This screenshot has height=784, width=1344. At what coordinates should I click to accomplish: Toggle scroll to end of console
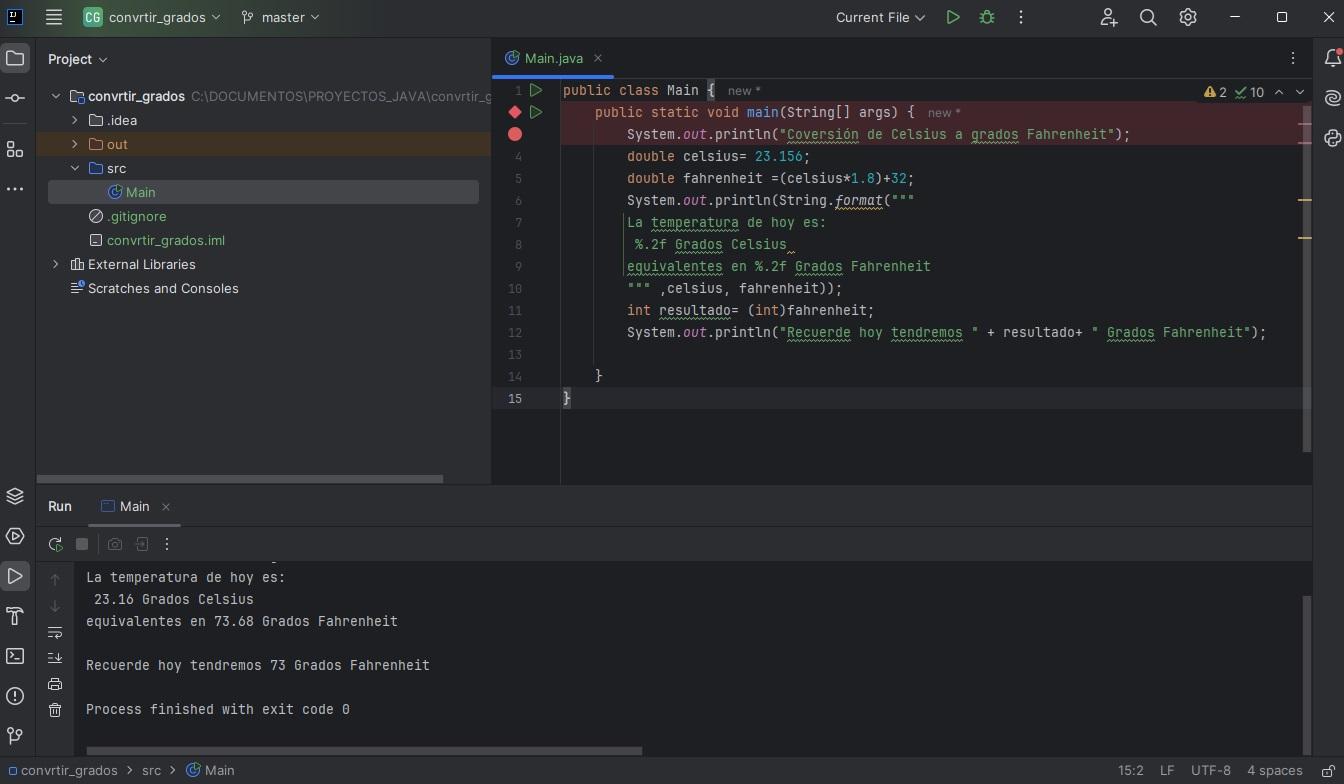55,658
